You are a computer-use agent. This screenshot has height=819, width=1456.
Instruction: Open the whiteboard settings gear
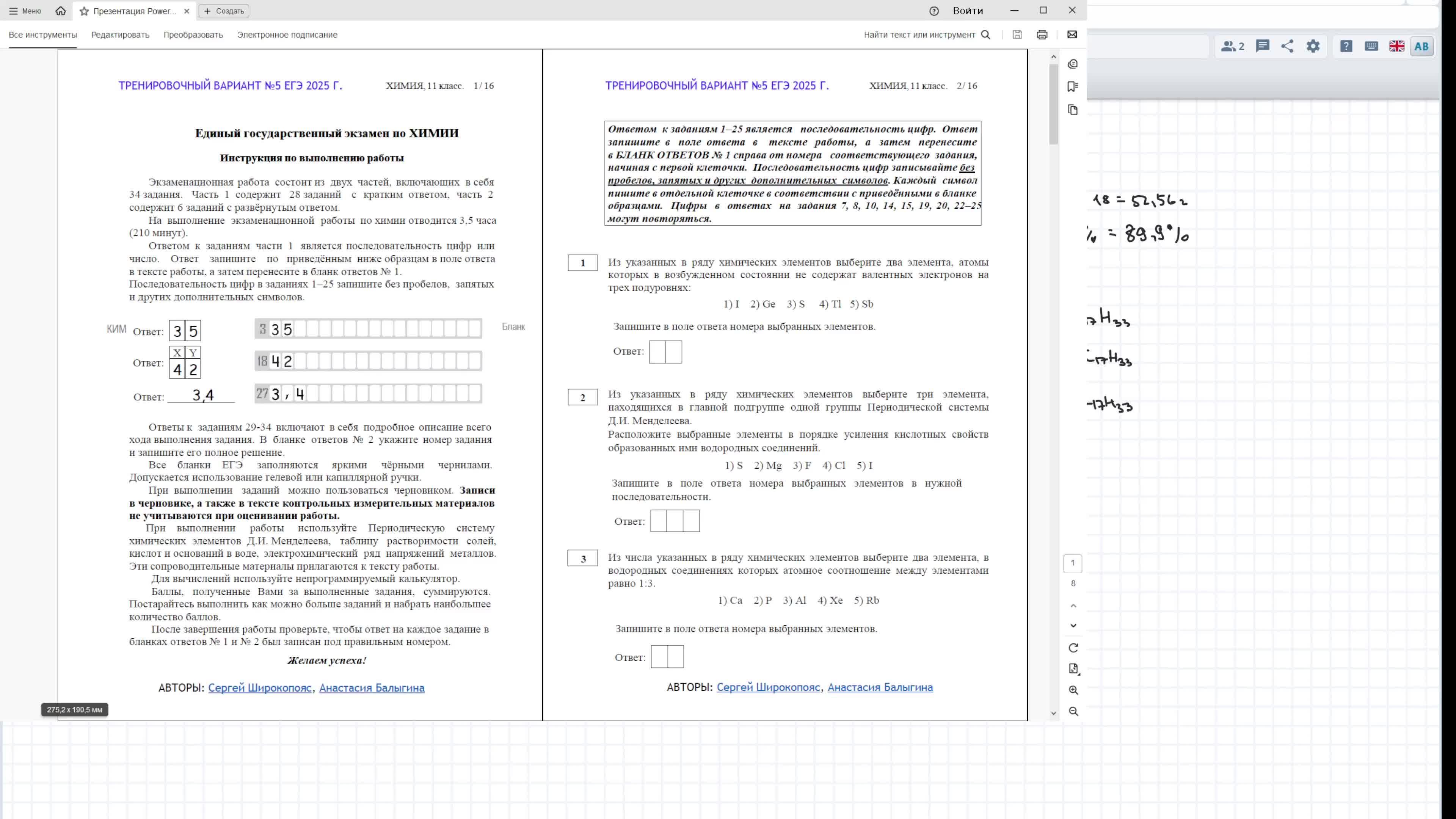(x=1313, y=46)
